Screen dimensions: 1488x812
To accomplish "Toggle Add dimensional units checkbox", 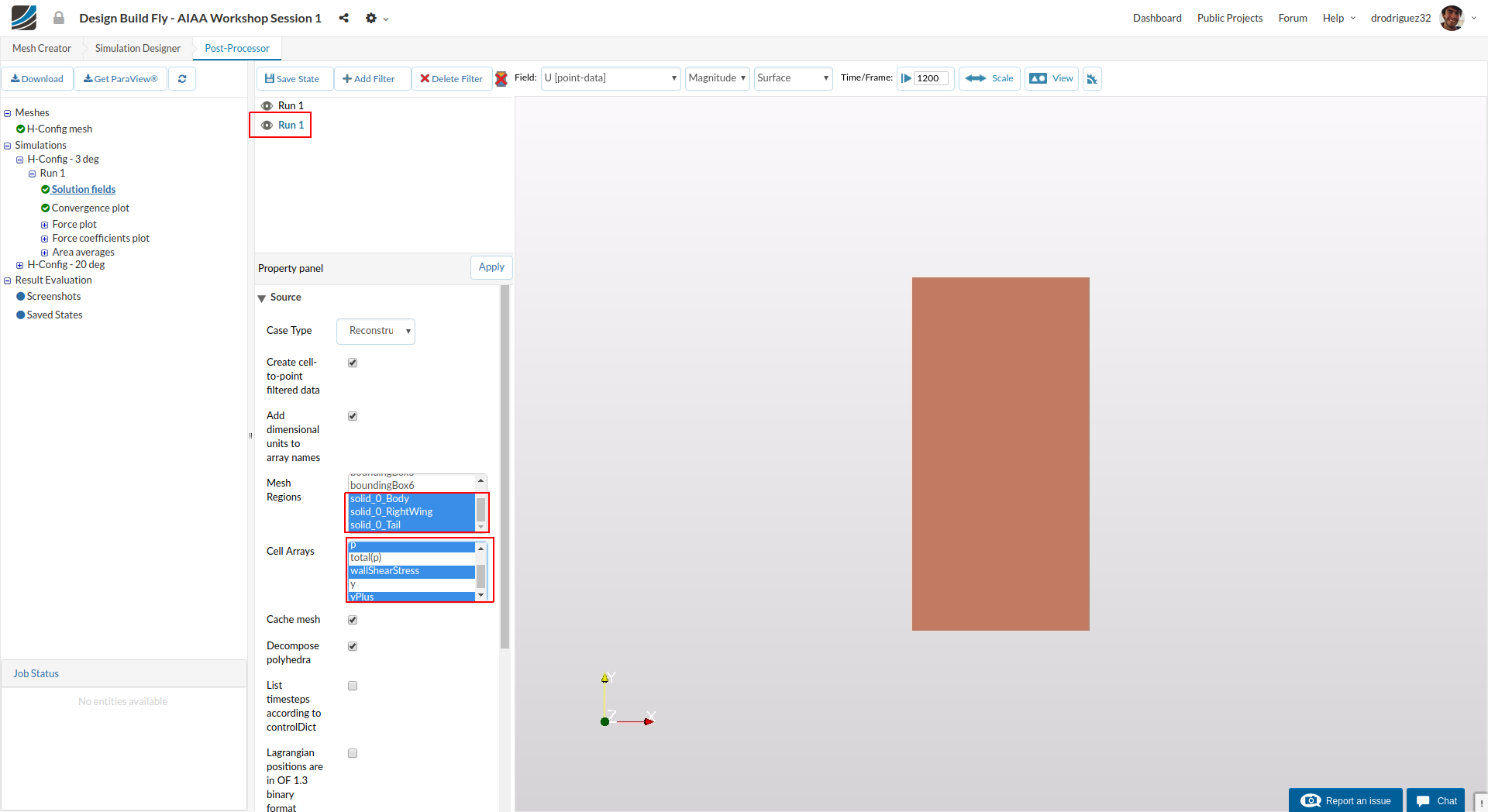I will [353, 416].
